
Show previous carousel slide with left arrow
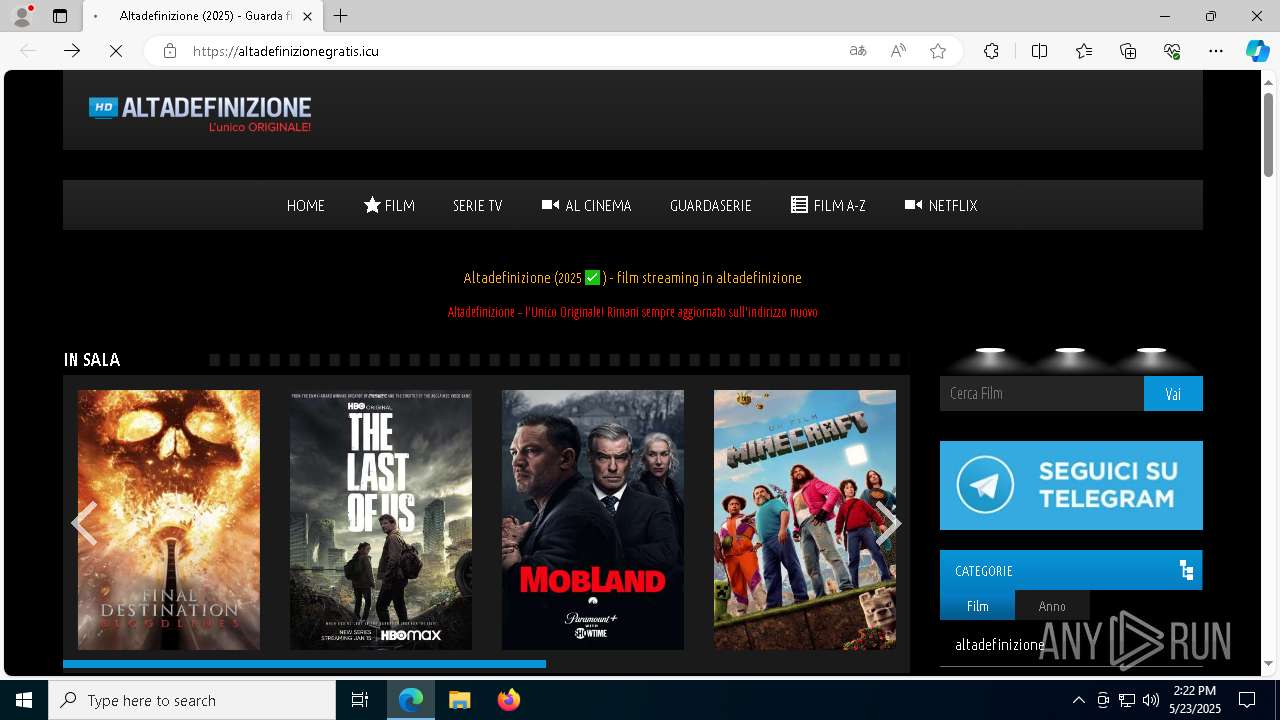coord(84,523)
